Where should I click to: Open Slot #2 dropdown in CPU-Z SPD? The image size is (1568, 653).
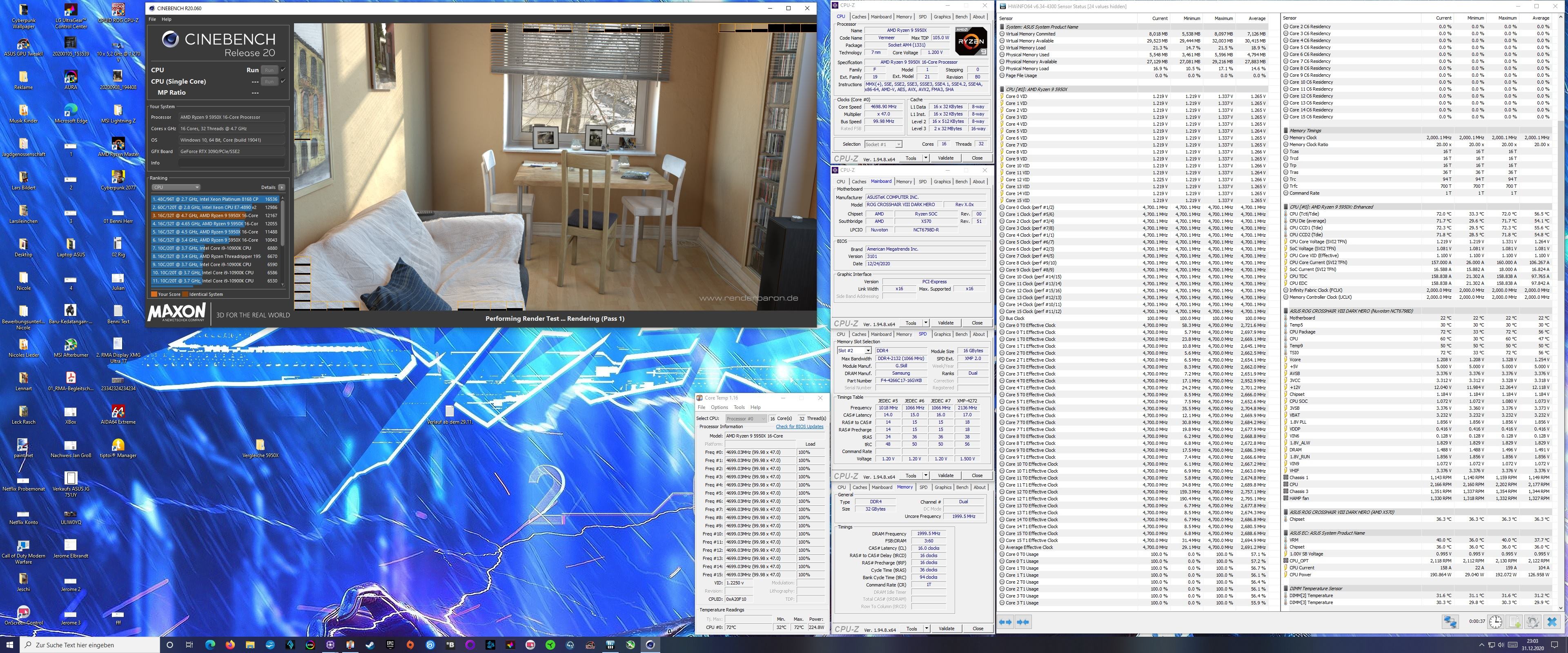tap(854, 351)
